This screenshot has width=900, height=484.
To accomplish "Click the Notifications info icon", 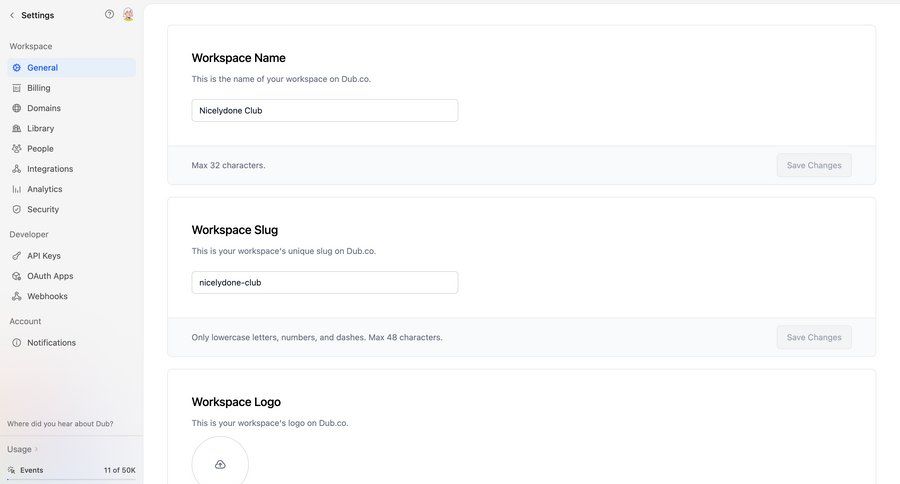I will point(17,343).
